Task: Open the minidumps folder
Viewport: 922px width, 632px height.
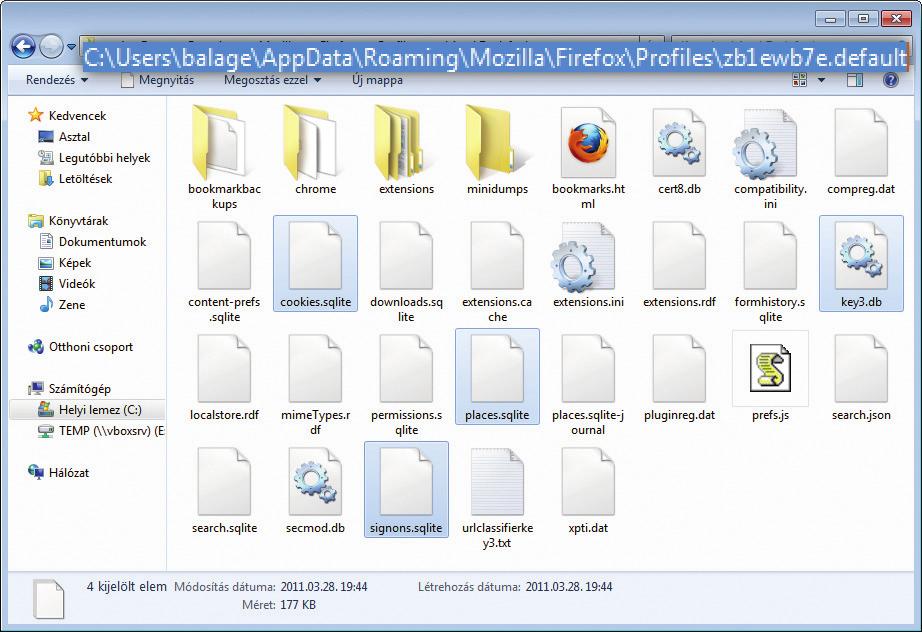Action: [497, 151]
